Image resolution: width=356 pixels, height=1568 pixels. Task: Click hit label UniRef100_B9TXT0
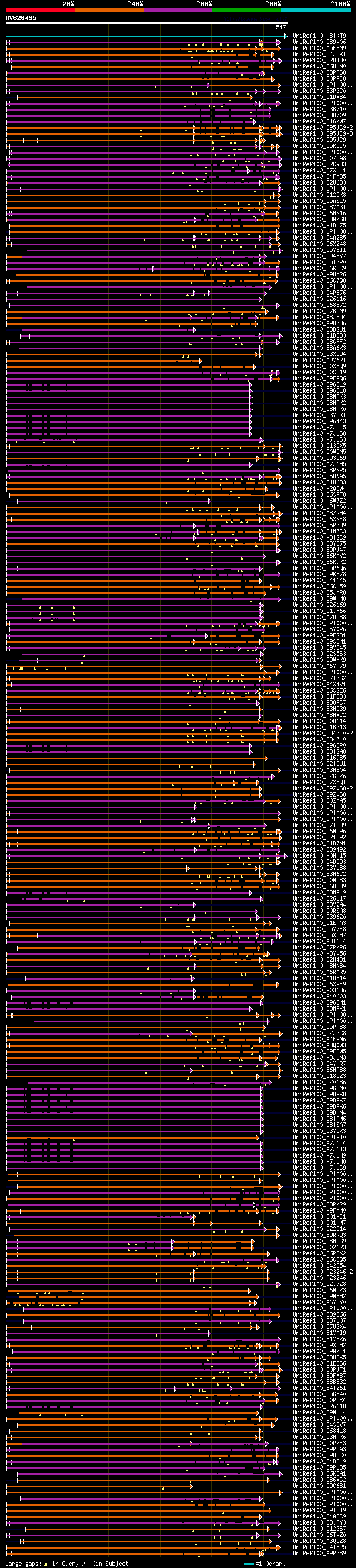click(319, 1137)
